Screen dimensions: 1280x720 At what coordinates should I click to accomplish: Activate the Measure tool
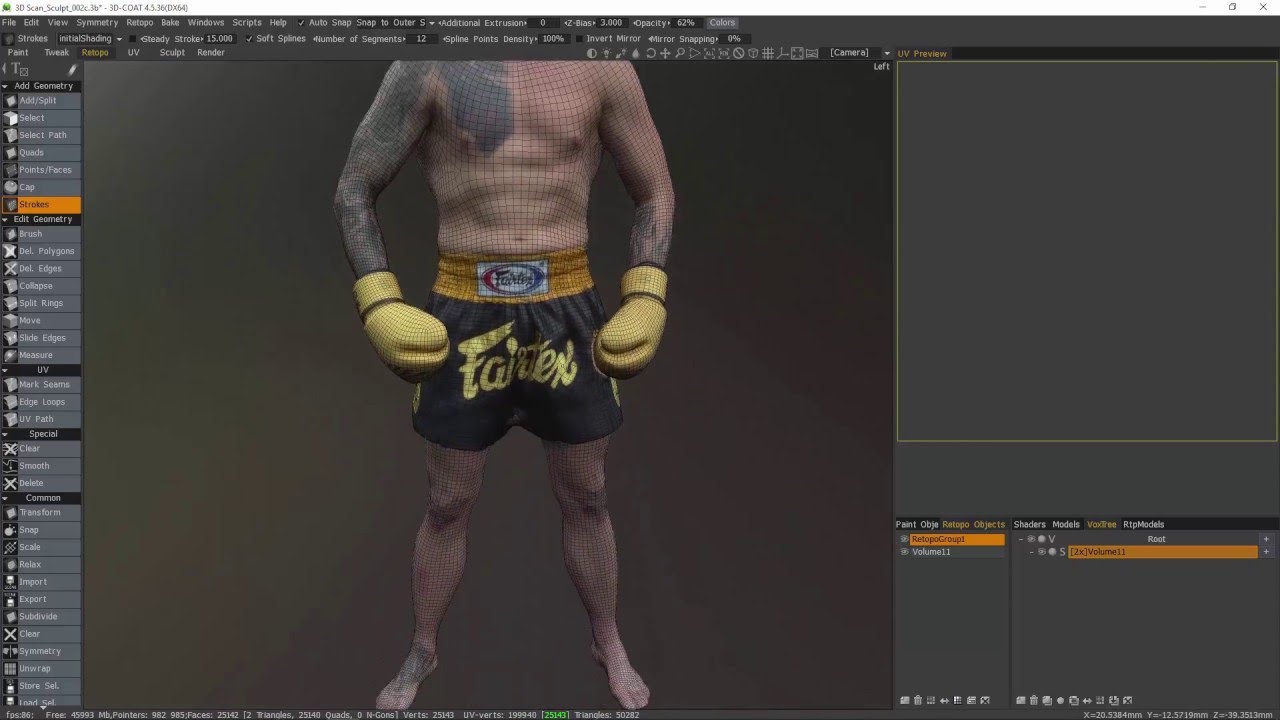pyautogui.click(x=41, y=355)
